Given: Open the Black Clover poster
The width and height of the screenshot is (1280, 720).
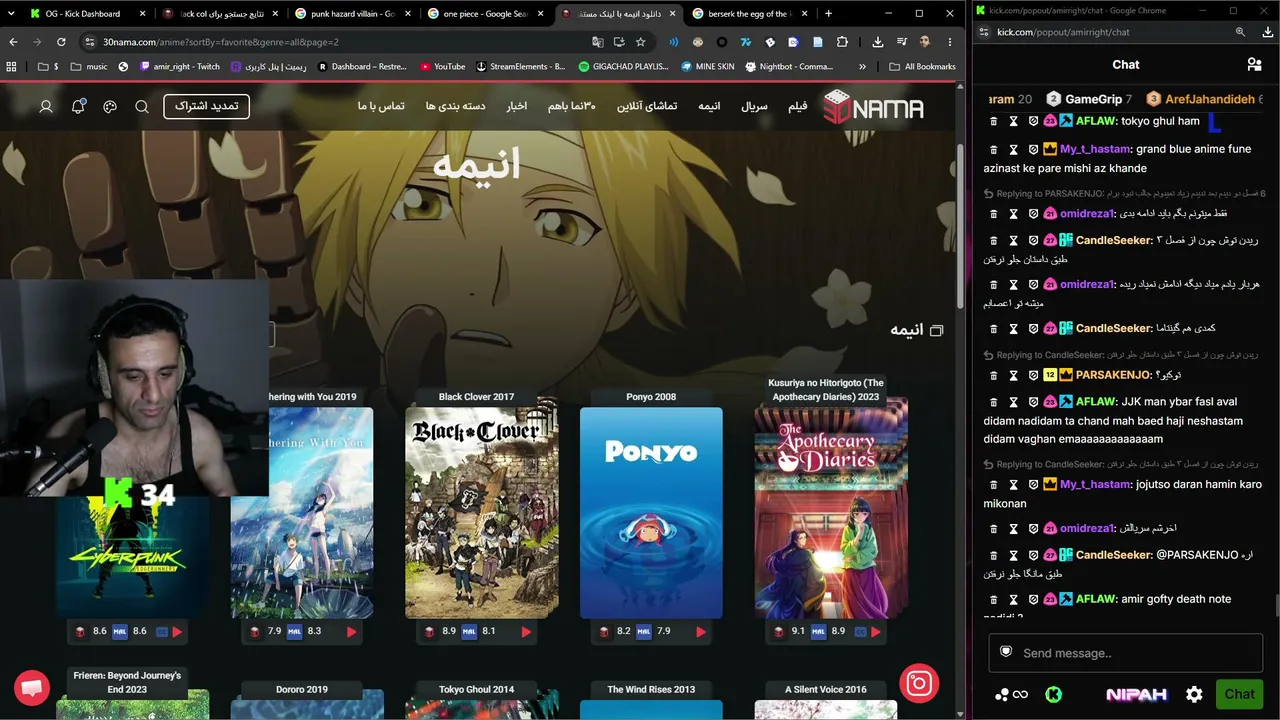Looking at the screenshot, I should tap(476, 513).
